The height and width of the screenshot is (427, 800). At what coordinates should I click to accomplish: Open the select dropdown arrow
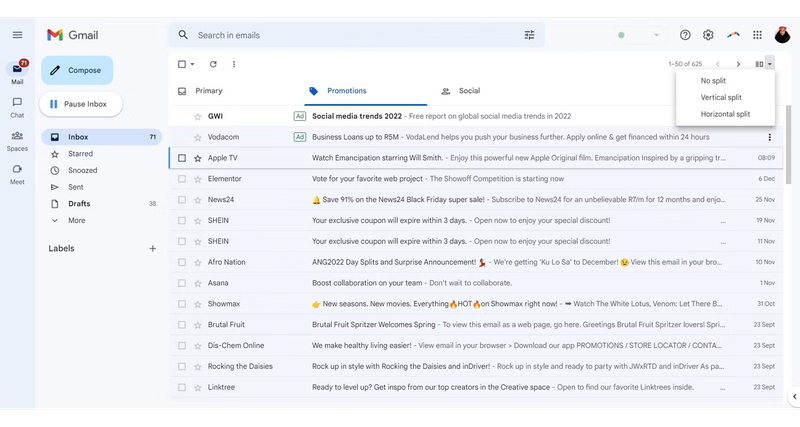tap(192, 64)
